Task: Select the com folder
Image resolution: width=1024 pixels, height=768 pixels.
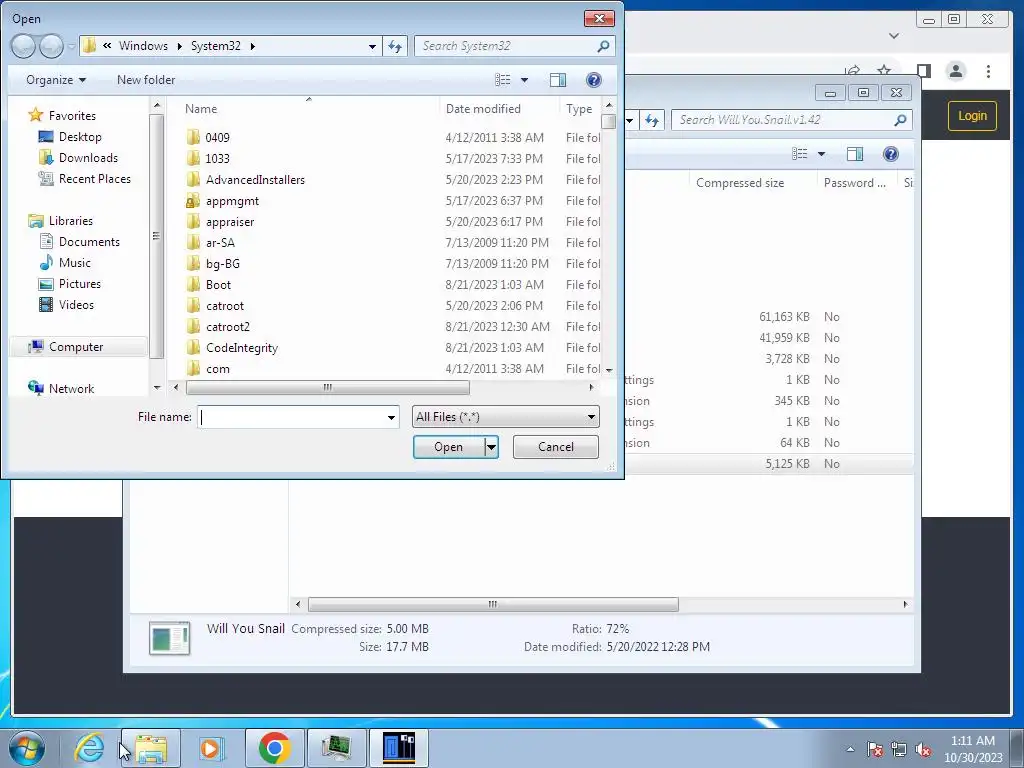Action: coord(217,368)
